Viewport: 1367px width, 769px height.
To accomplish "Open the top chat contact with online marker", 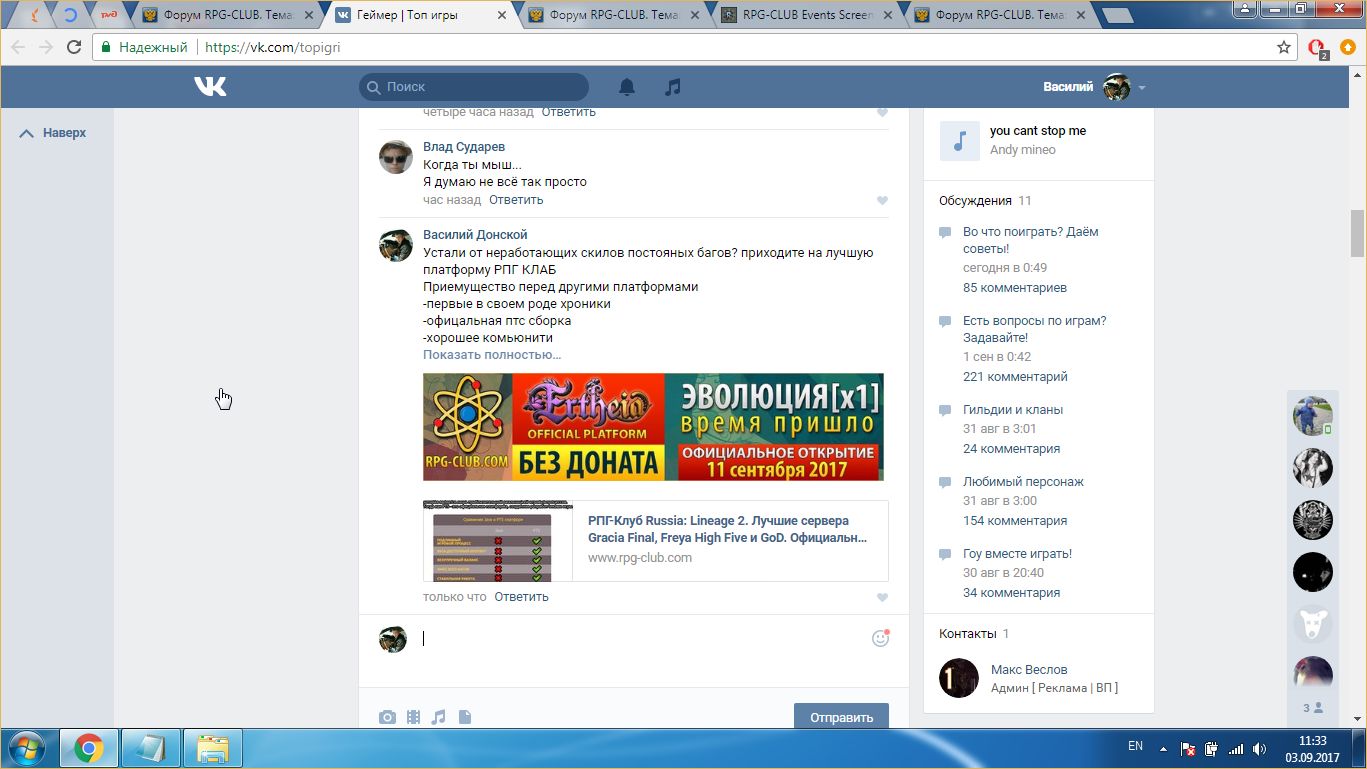I will (1313, 415).
